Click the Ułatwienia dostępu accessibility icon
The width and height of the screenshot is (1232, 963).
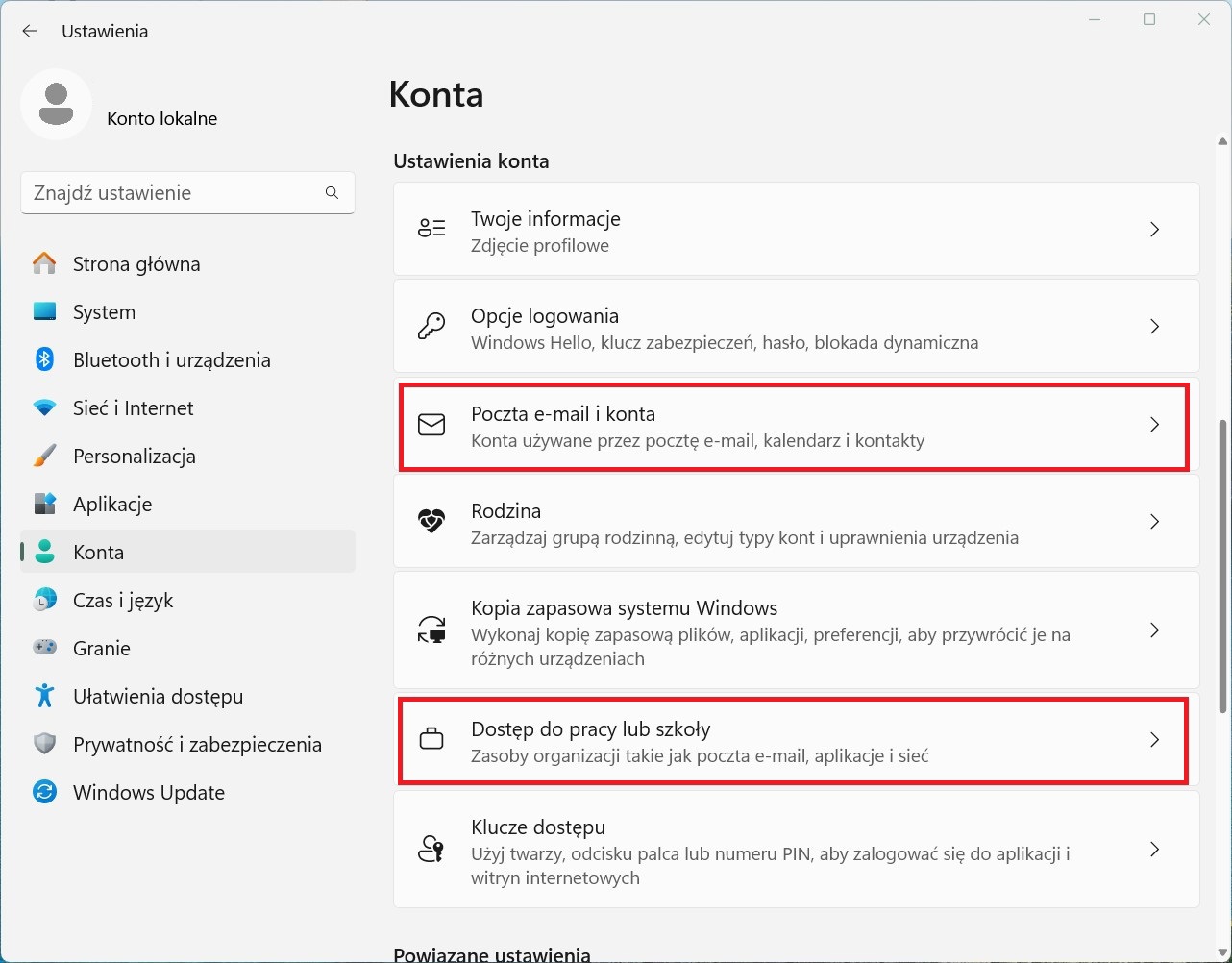(x=44, y=696)
